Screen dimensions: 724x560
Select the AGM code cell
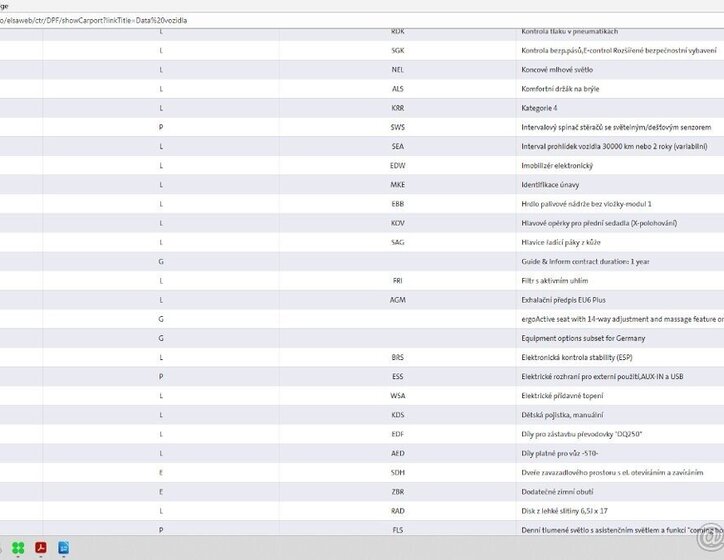(398, 299)
